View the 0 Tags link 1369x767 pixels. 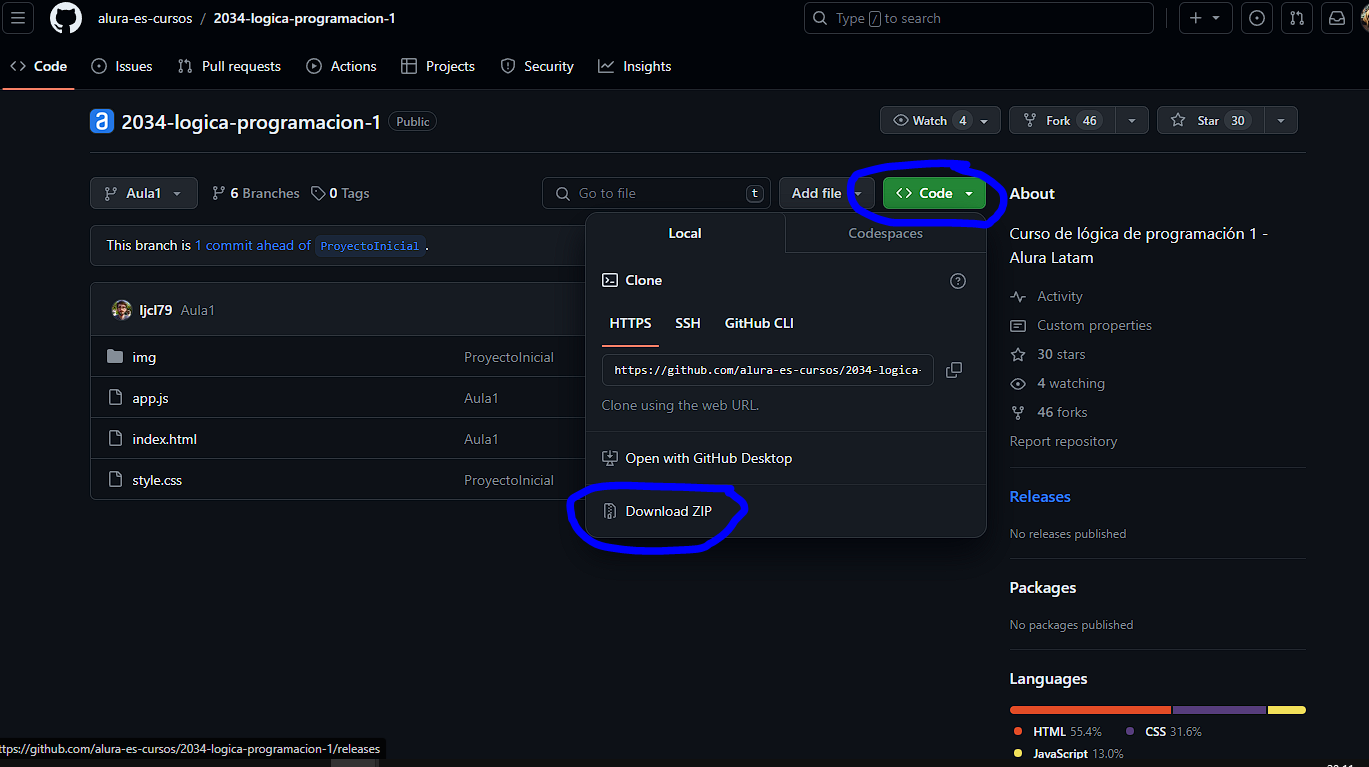pyautogui.click(x=340, y=193)
